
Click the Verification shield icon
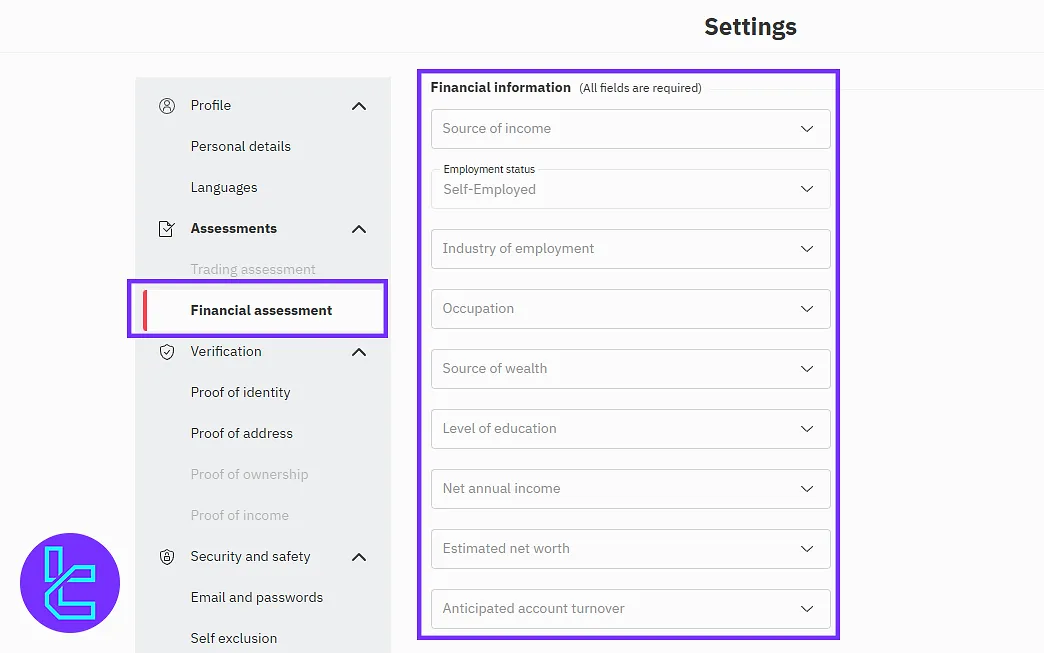166,352
